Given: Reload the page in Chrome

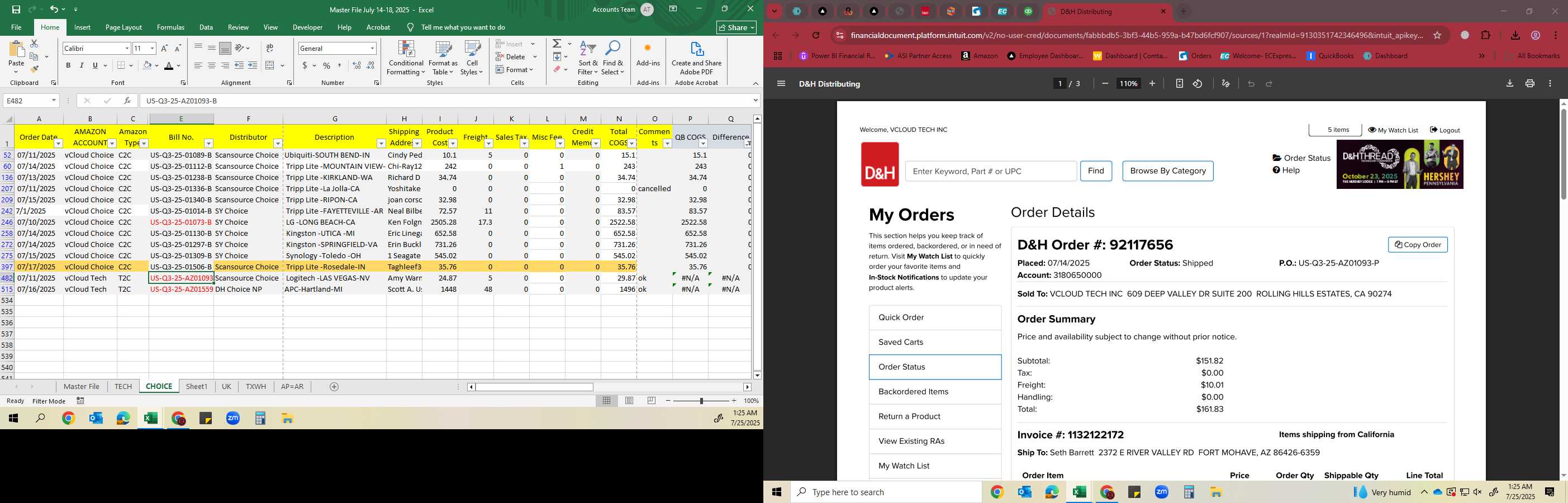Looking at the screenshot, I should [816, 35].
